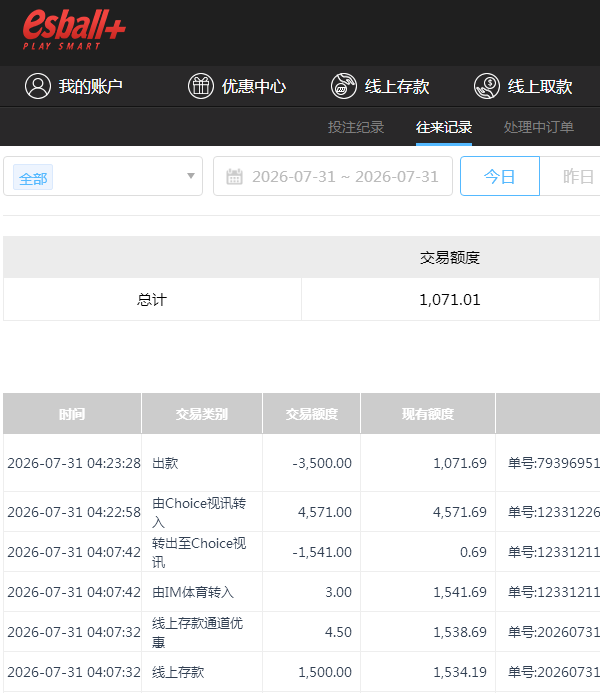
Task: Click the 转出至Choice视讯 cell
Action: [x=202, y=552]
